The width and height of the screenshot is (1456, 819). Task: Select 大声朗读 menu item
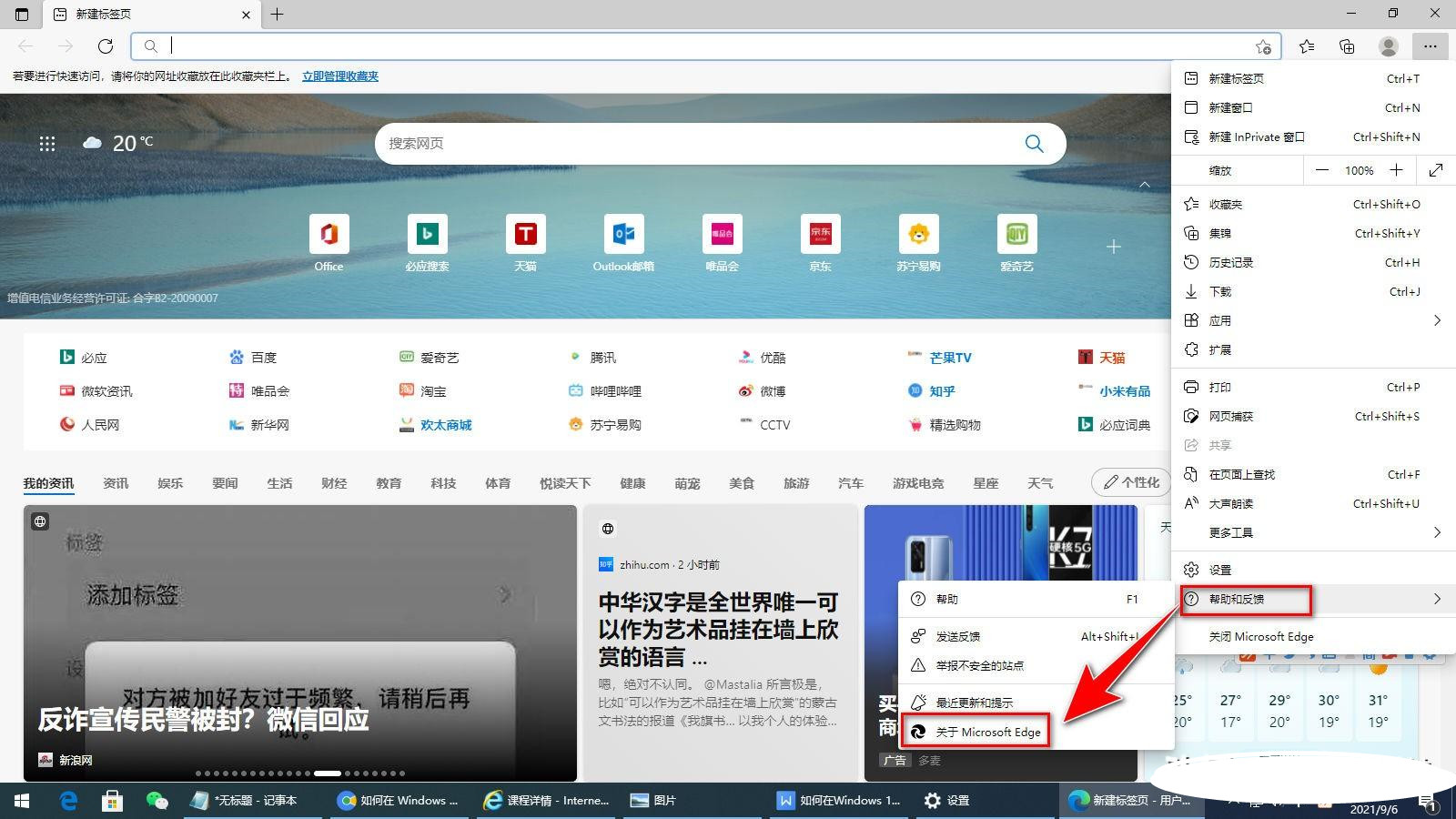[1314, 503]
